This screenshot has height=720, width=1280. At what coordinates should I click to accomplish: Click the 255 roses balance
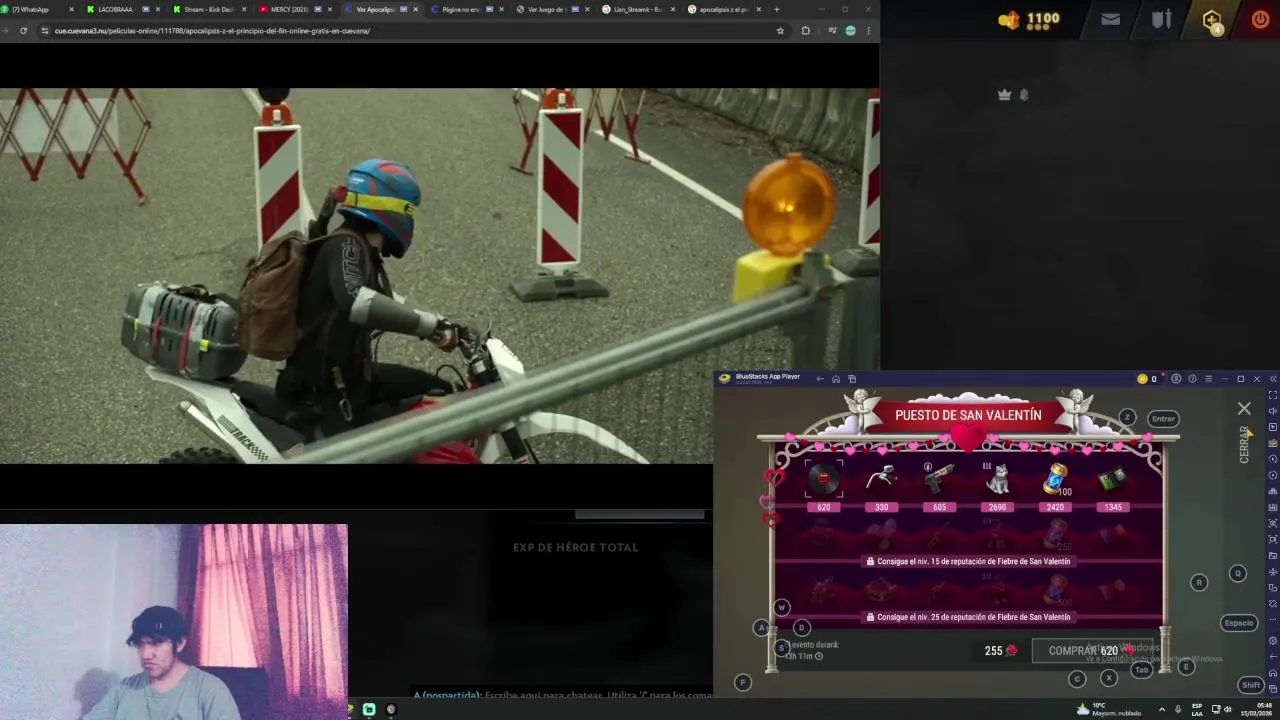coord(1000,651)
